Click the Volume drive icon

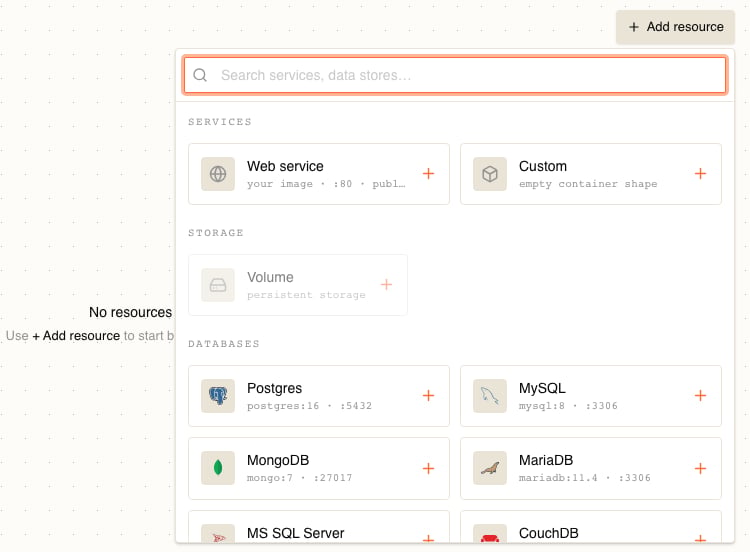point(218,285)
